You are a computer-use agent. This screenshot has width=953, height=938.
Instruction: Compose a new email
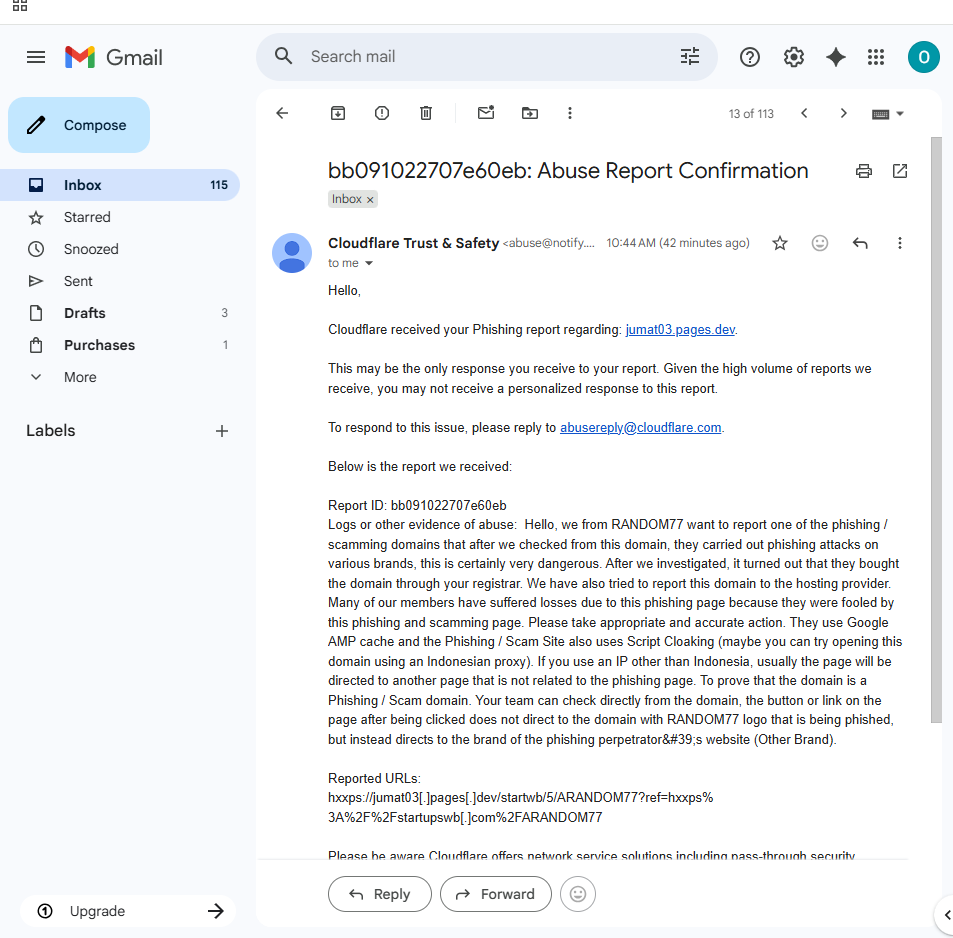tap(79, 125)
